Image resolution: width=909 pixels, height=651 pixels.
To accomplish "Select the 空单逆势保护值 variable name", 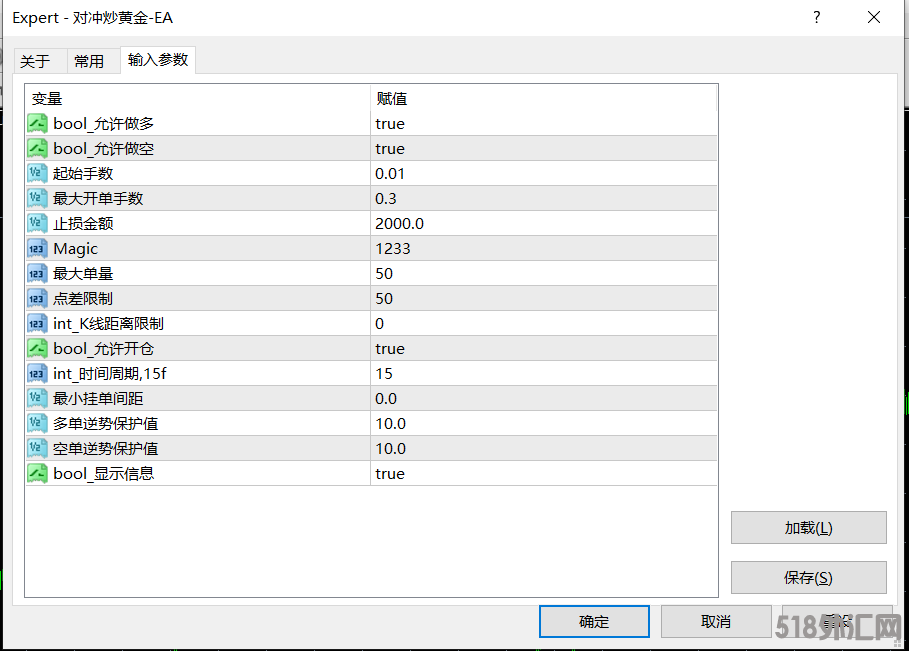I will click(106, 448).
